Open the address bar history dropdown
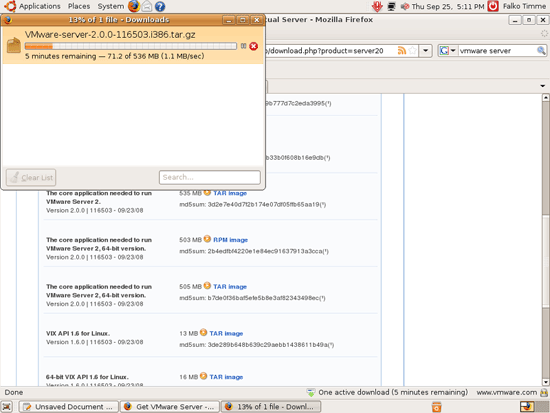Screen dimensions: 550x413 [425, 51]
